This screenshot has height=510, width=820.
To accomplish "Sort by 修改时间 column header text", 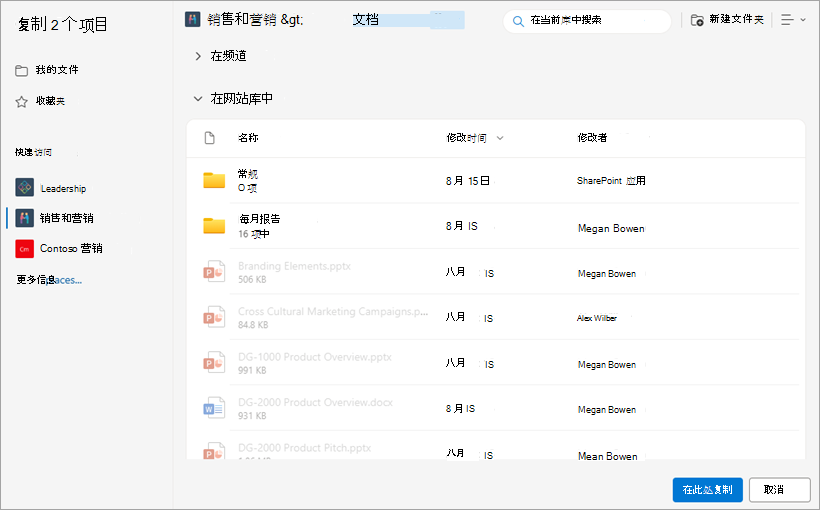I will 466,138.
